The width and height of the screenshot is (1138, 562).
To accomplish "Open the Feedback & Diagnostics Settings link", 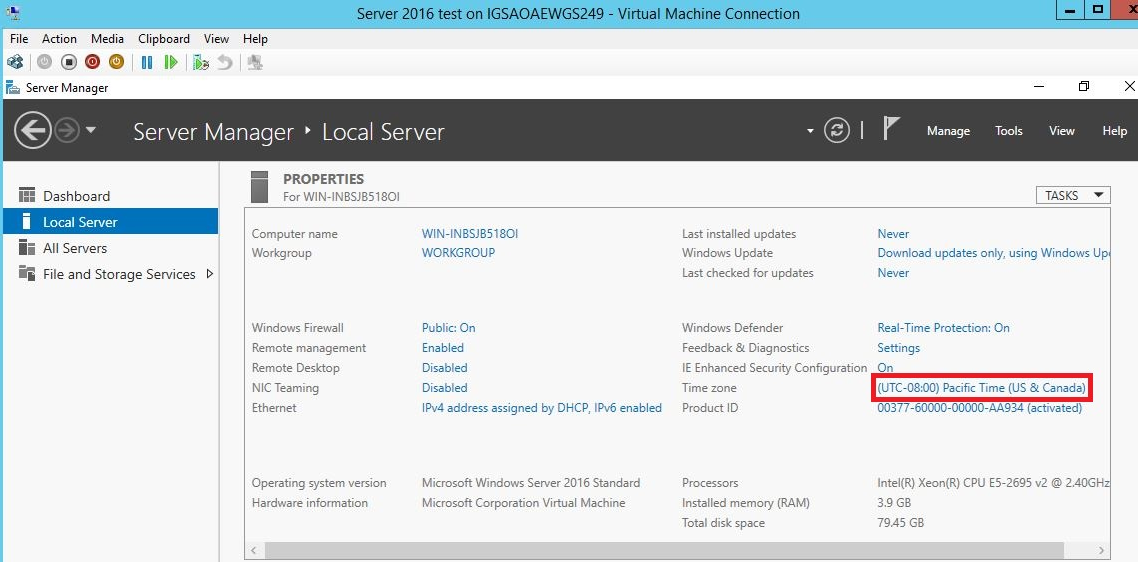I will point(898,348).
